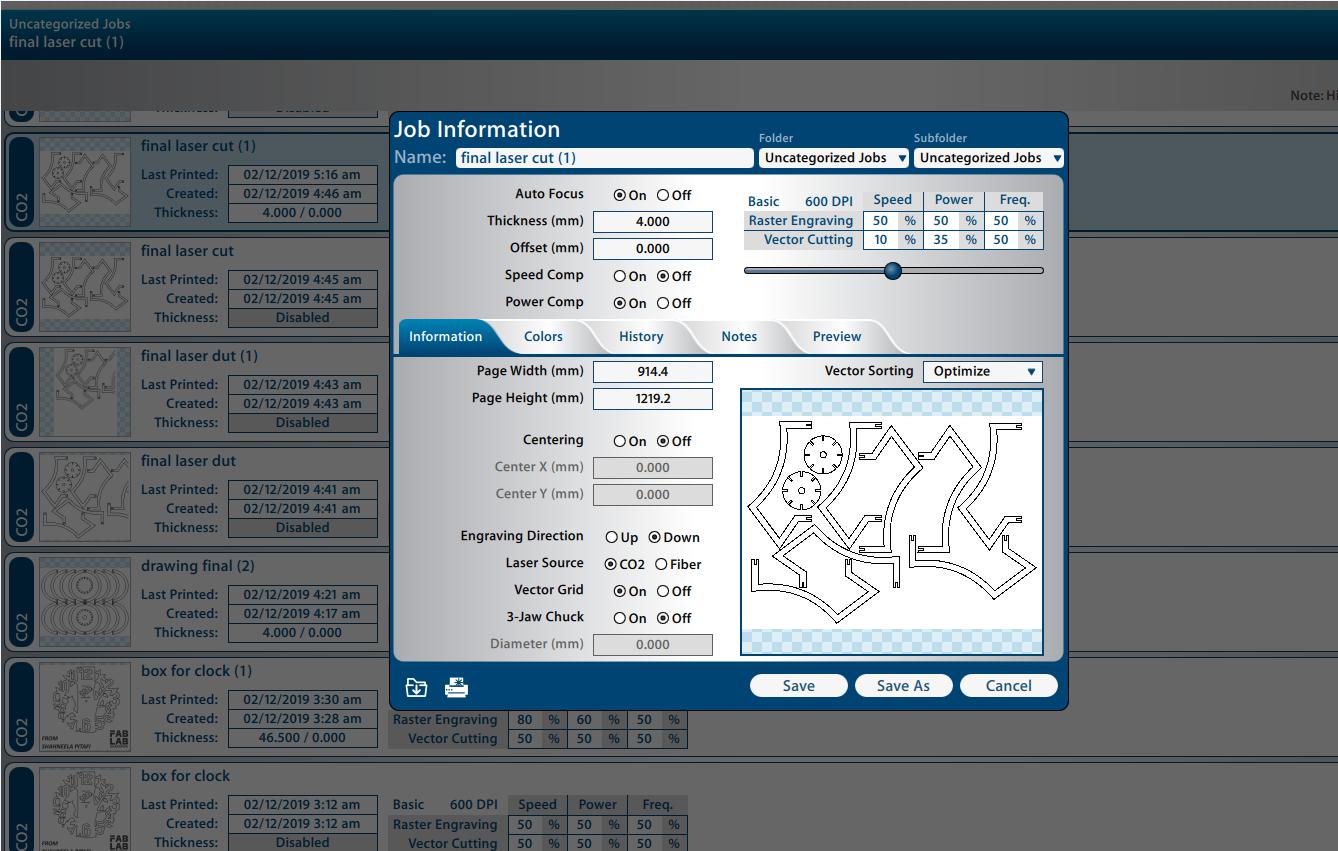1338x851 pixels.
Task: Select the final laser dut (1) thumbnail
Action: 84,391
